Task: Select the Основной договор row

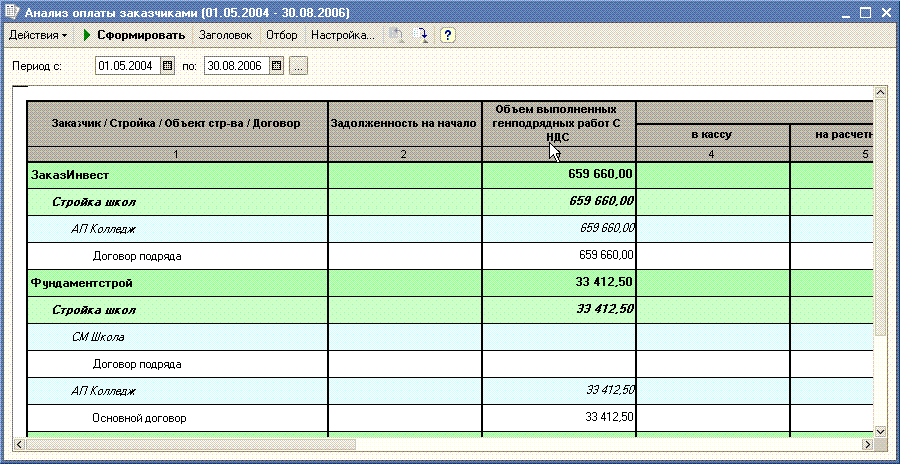Action: coord(450,418)
